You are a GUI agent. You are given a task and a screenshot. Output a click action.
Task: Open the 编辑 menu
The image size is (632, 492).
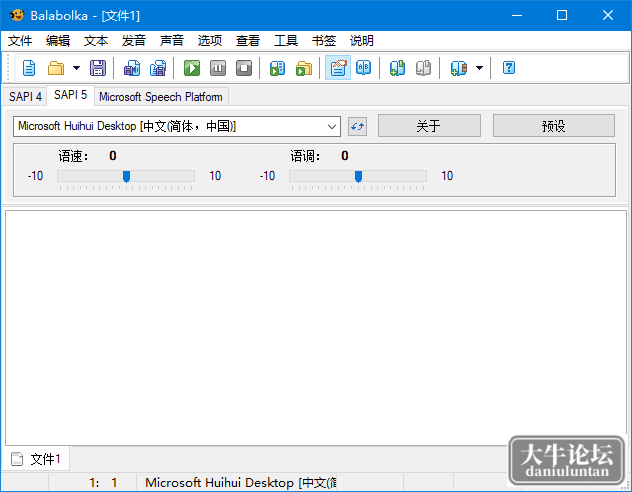58,40
